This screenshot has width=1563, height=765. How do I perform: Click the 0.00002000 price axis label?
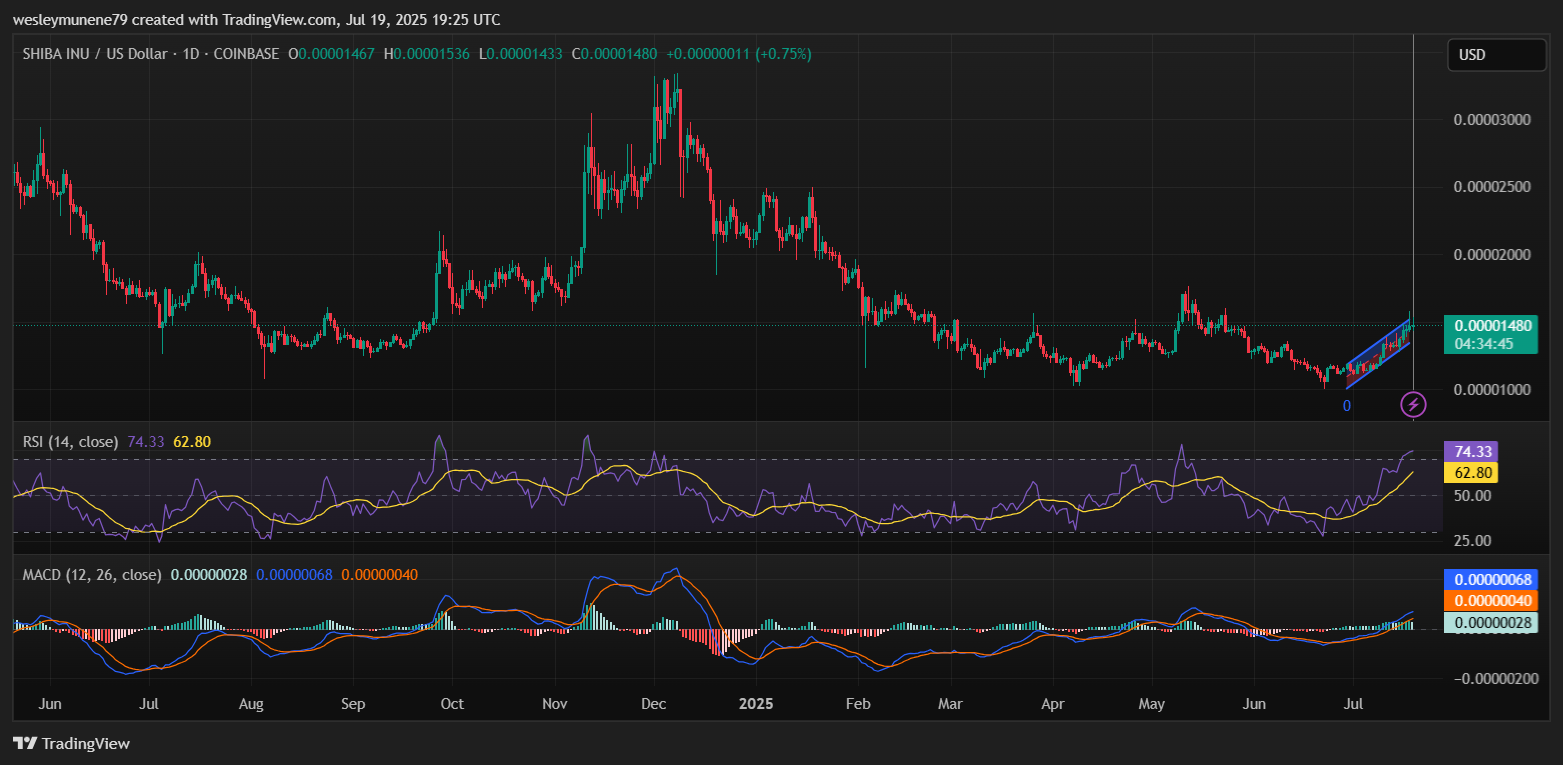1492,255
